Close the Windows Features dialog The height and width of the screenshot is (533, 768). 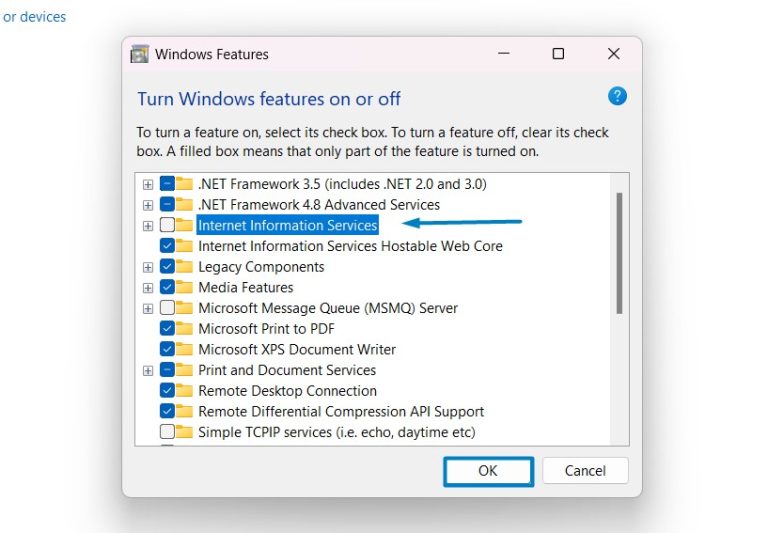click(613, 54)
